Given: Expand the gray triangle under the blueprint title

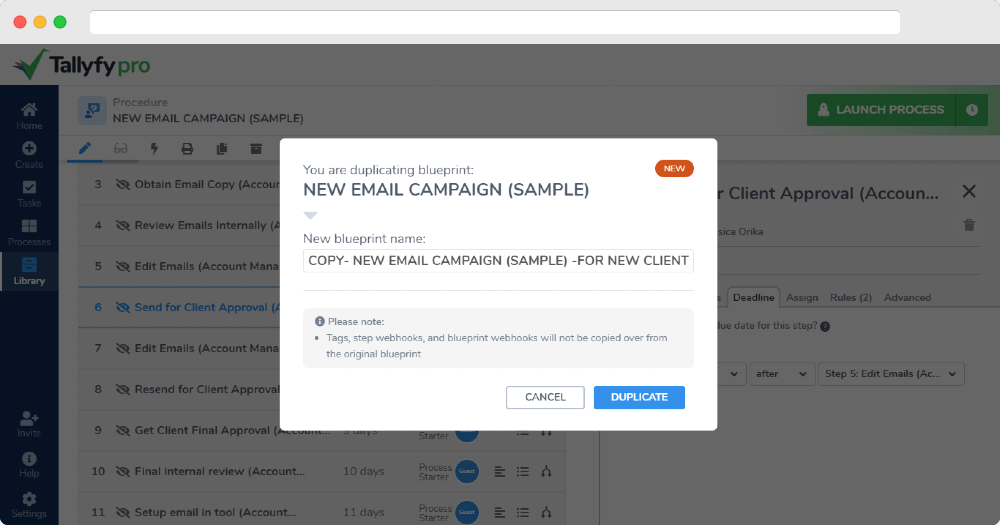Looking at the screenshot, I should [310, 216].
